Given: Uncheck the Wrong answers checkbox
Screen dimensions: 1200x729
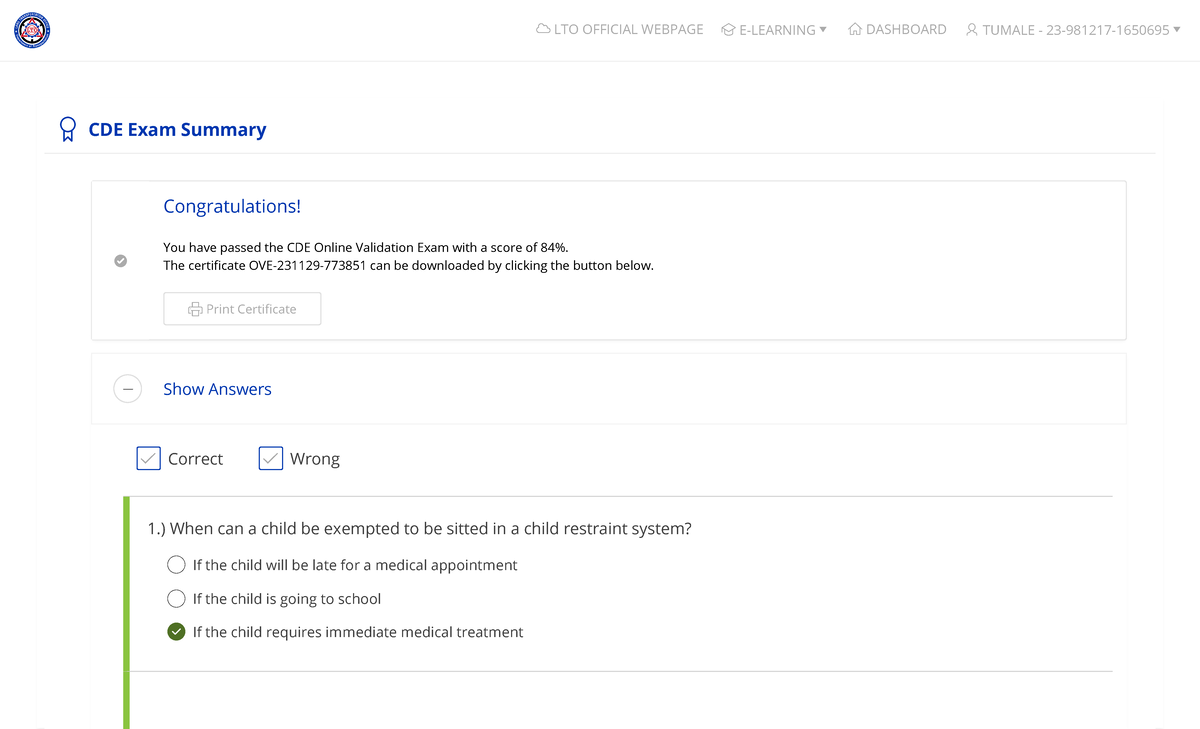Looking at the screenshot, I should (270, 458).
